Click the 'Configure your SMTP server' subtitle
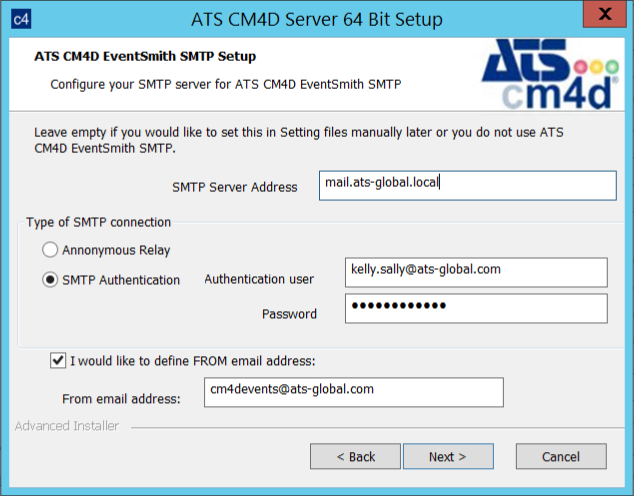Image resolution: width=634 pixels, height=496 pixels. (226, 84)
